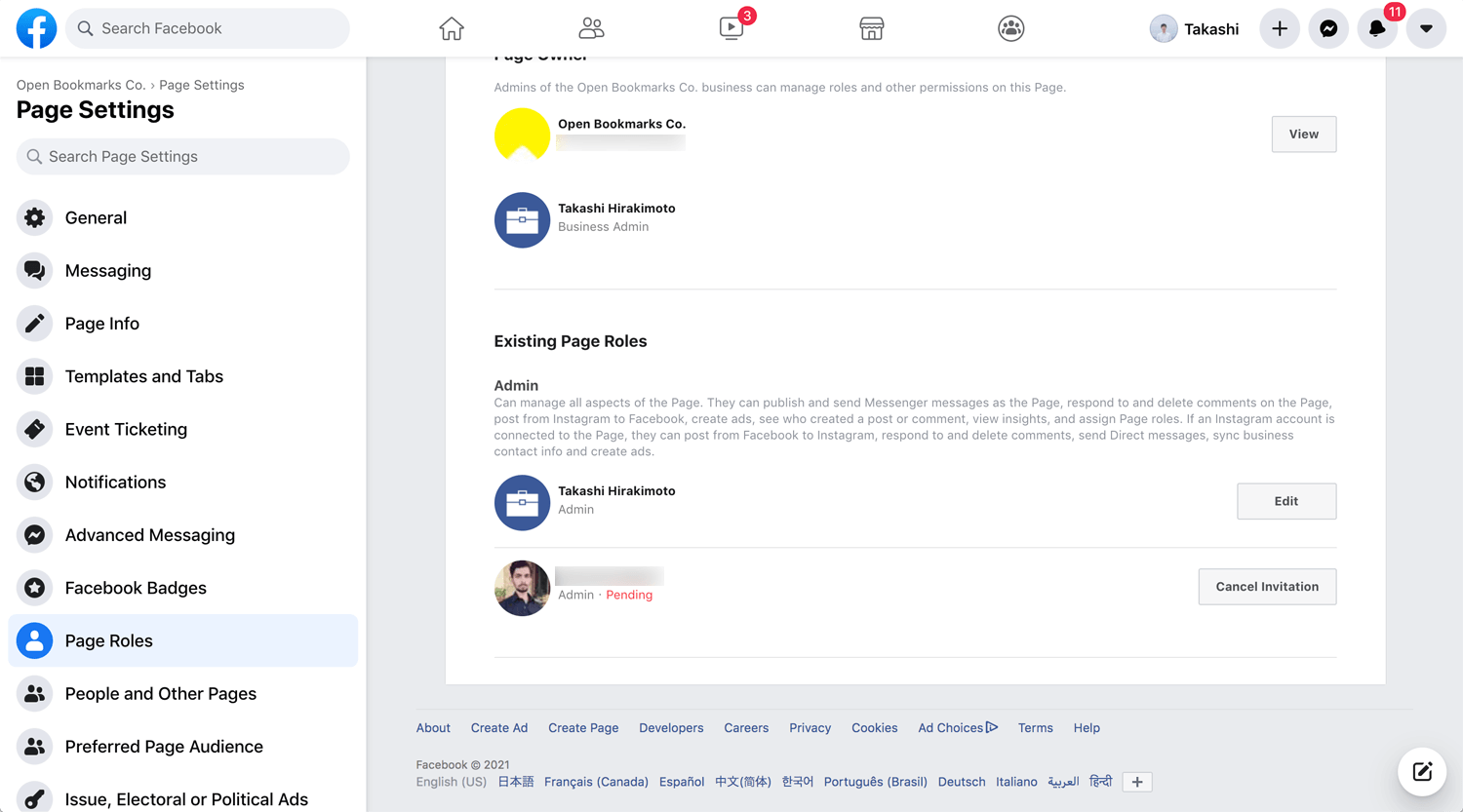Open the Developers footer link
Viewport: 1463px width, 812px height.
click(671, 728)
